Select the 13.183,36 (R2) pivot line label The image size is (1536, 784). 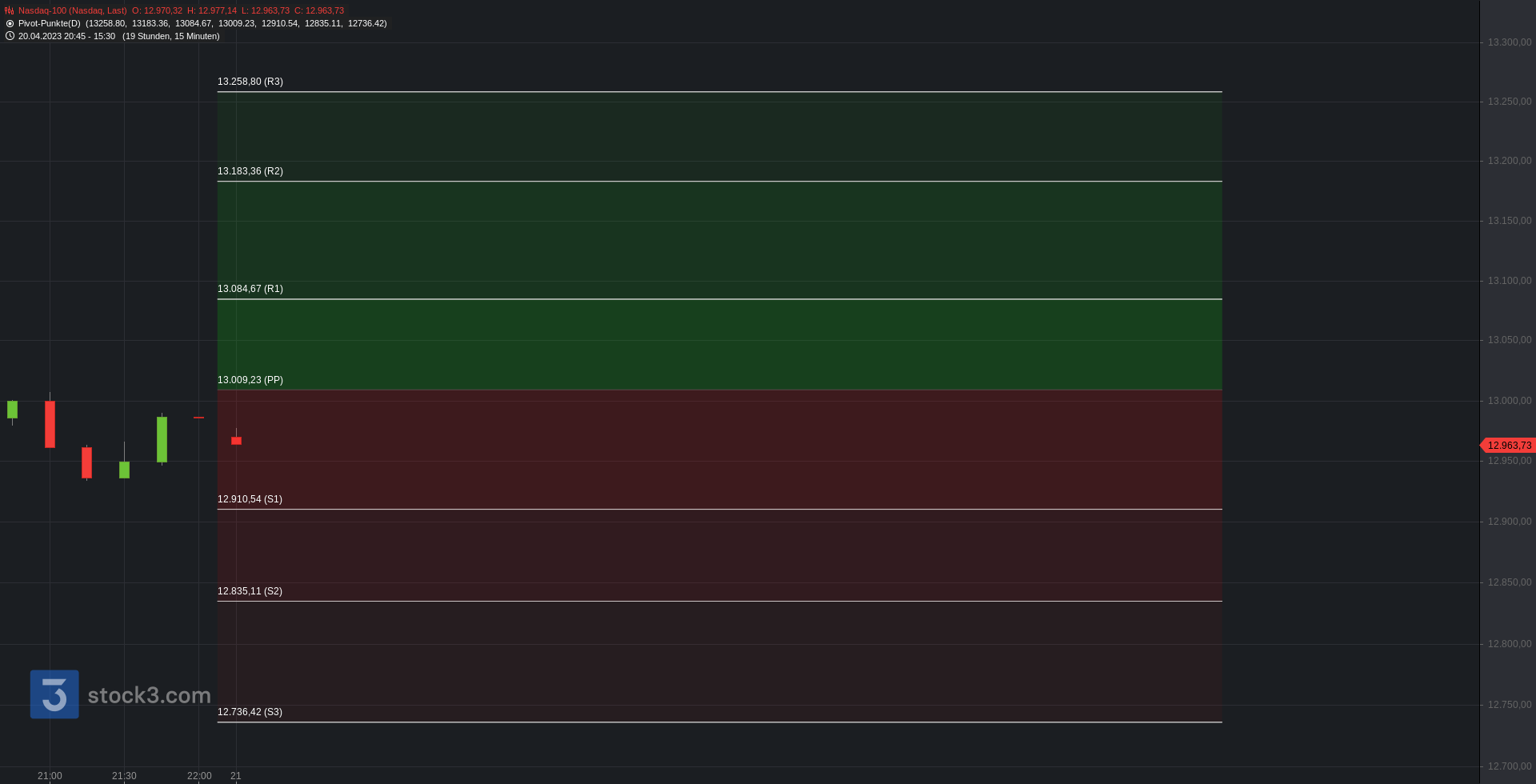click(x=250, y=171)
